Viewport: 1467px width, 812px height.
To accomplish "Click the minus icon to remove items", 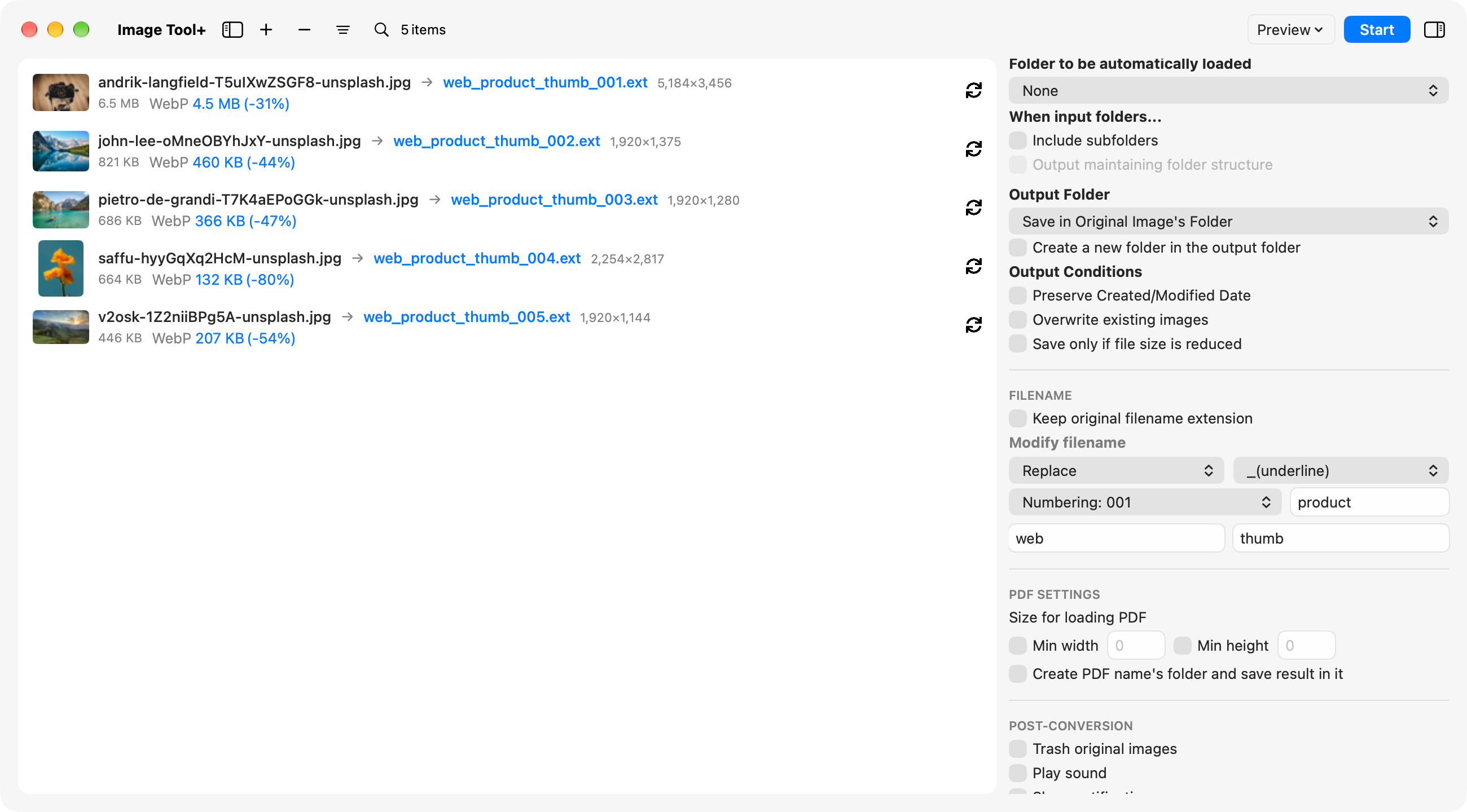I will tap(304, 29).
